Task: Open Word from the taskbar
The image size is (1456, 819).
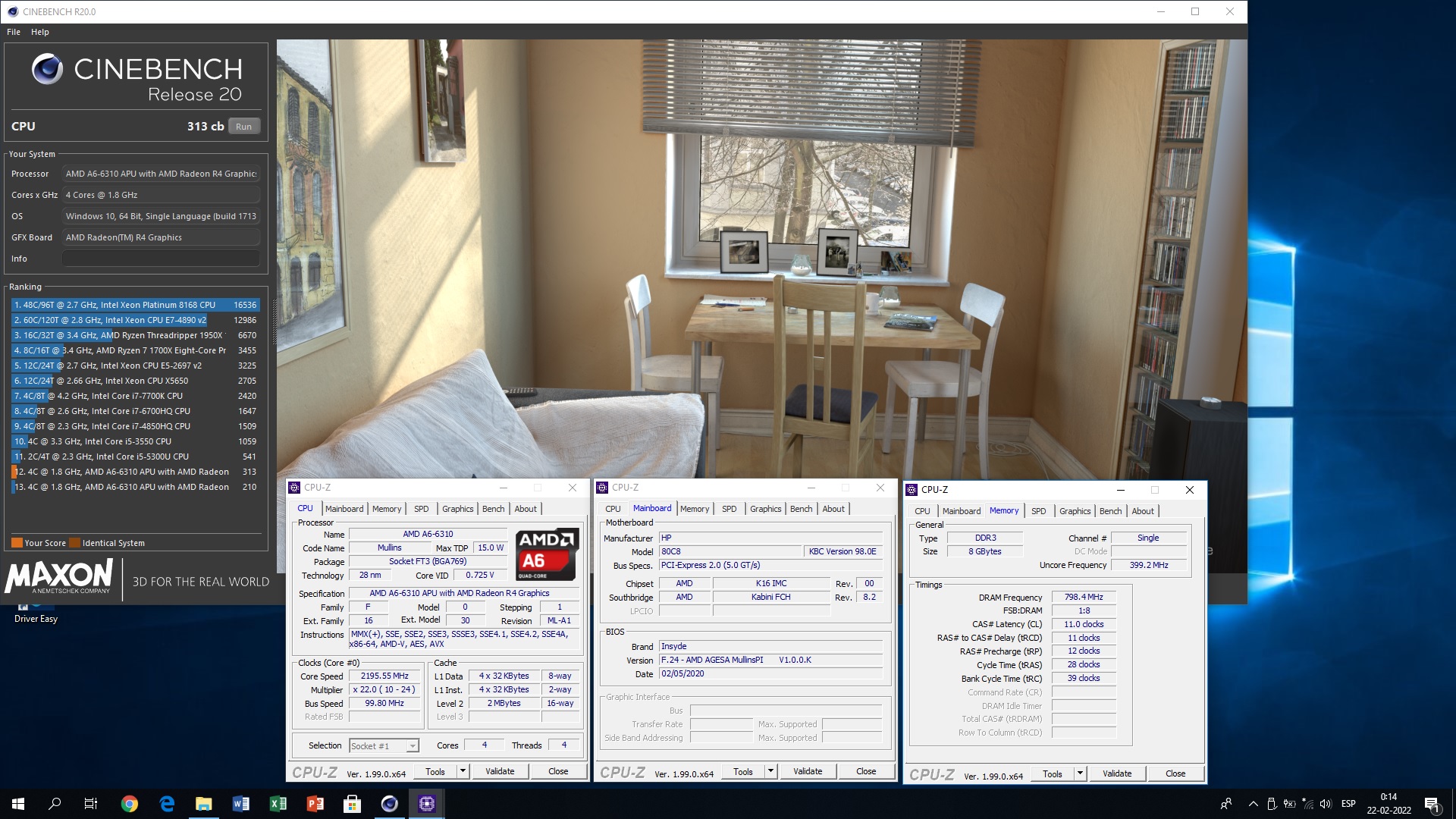Action: pos(241,804)
